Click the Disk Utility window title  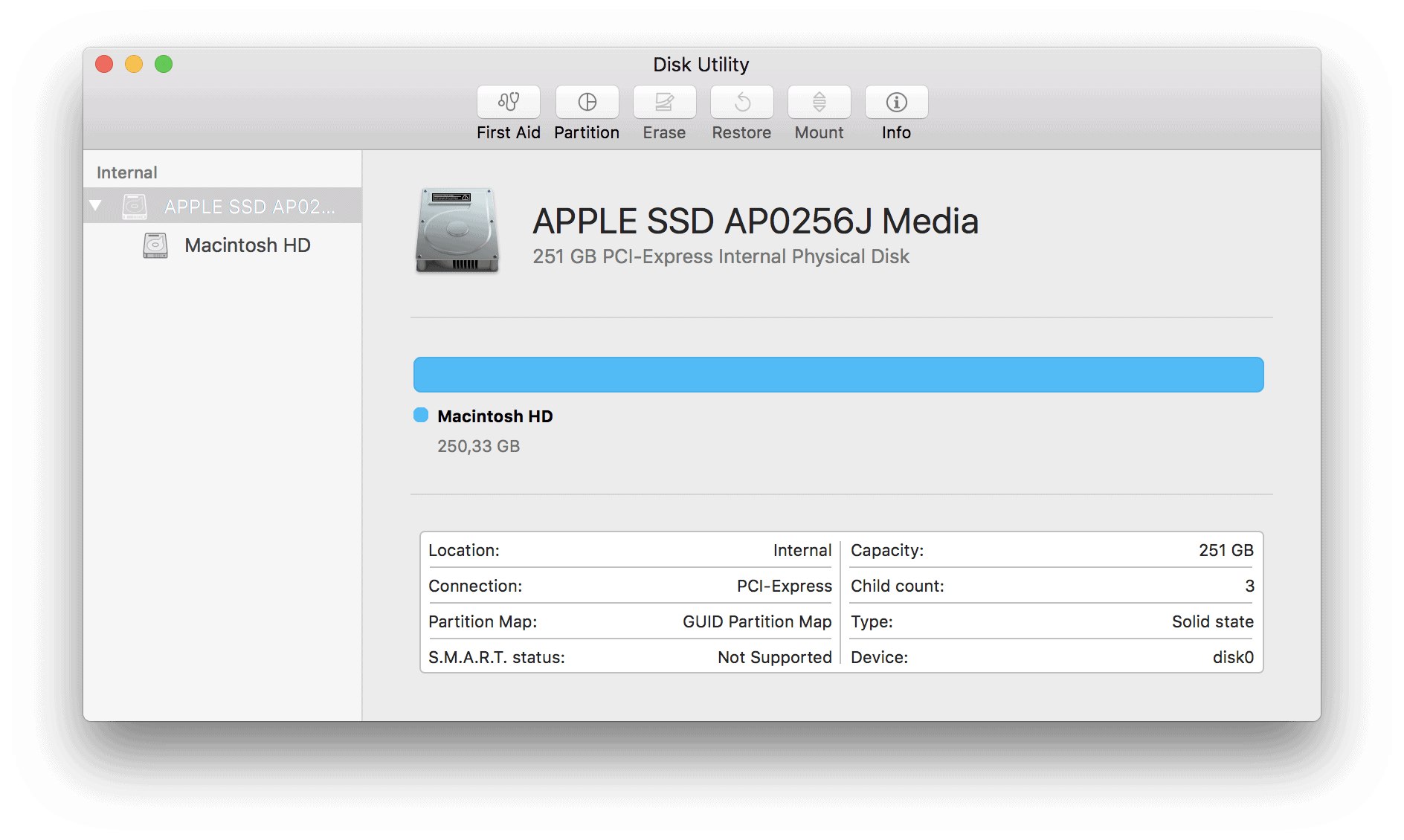[701, 65]
